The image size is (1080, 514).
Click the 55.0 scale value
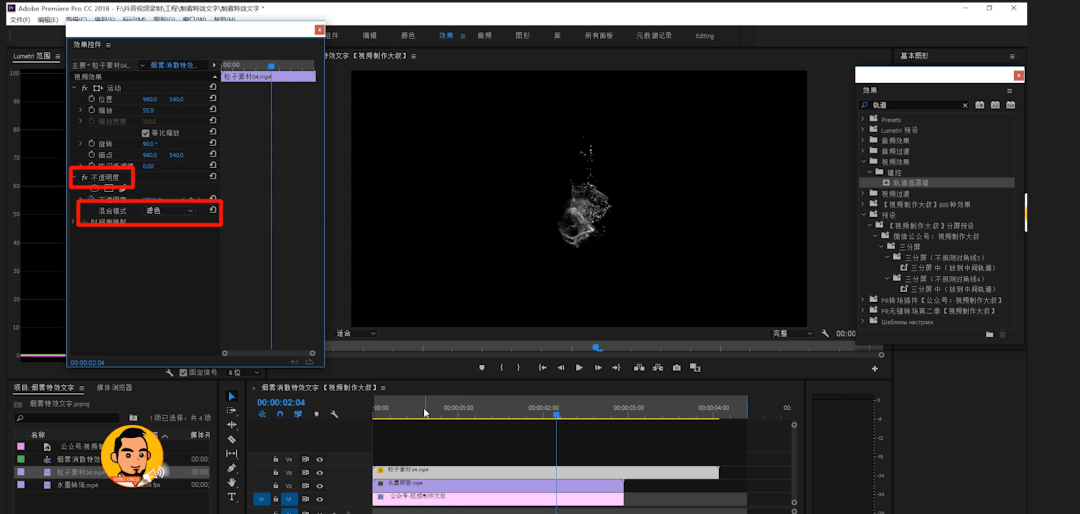coord(148,110)
